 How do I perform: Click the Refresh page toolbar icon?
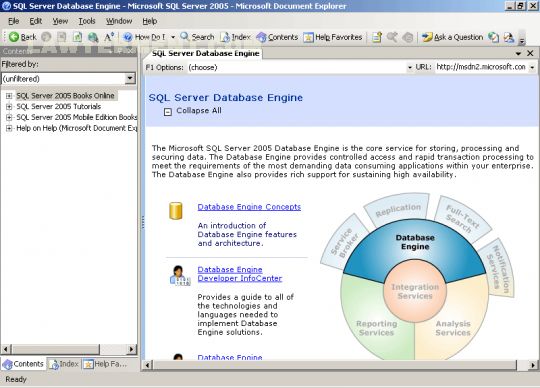point(77,37)
